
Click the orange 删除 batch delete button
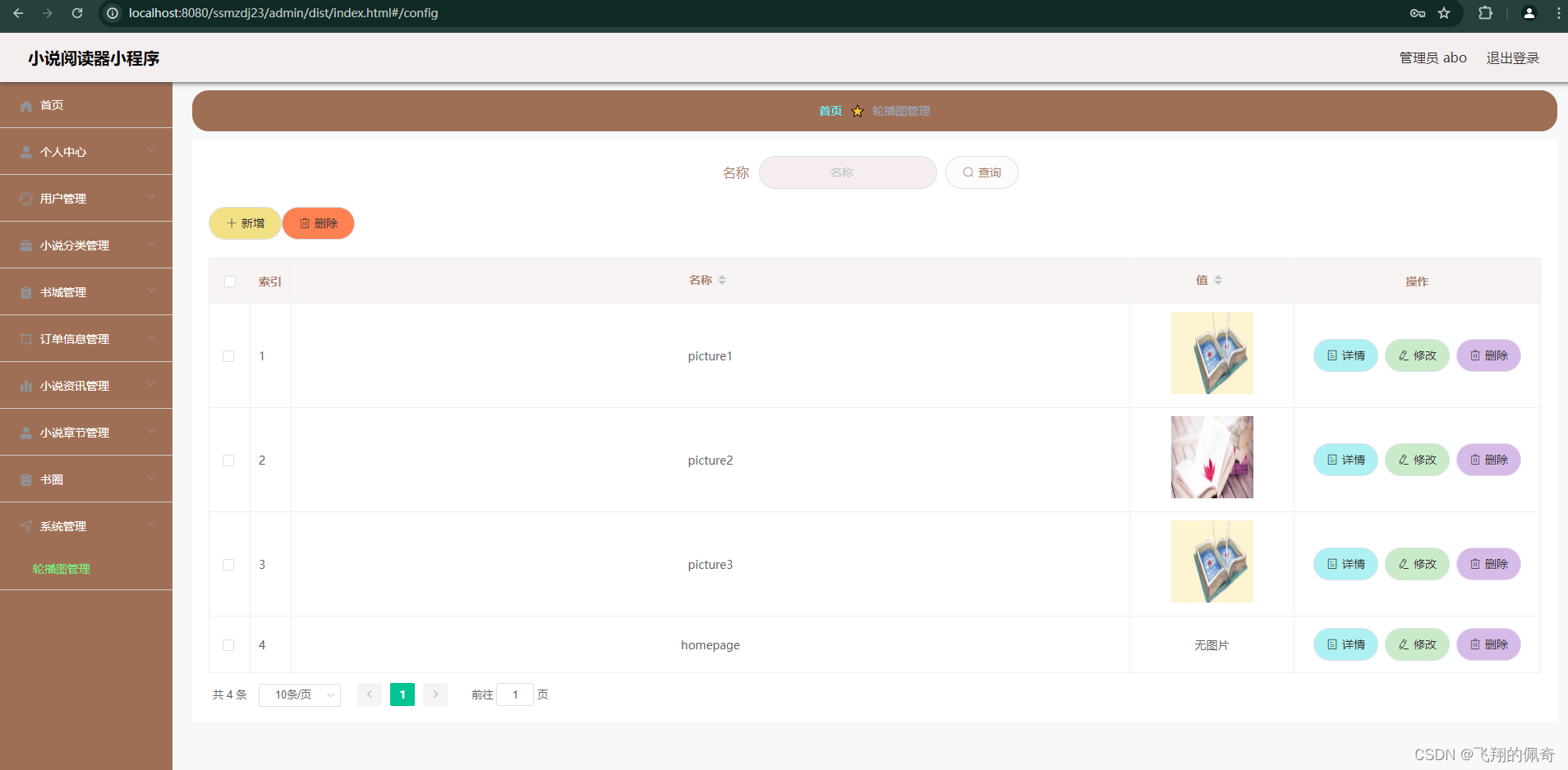pyautogui.click(x=319, y=223)
